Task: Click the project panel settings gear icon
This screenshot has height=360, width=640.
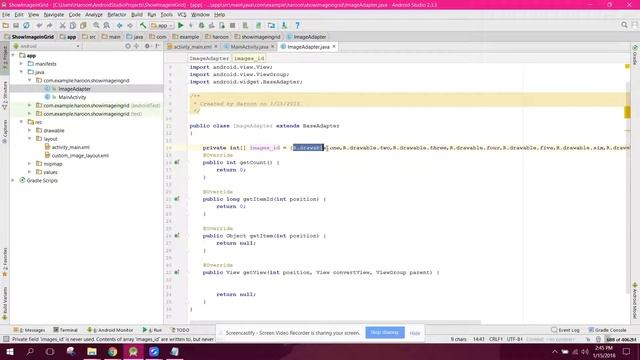Action: pyautogui.click(x=147, y=46)
